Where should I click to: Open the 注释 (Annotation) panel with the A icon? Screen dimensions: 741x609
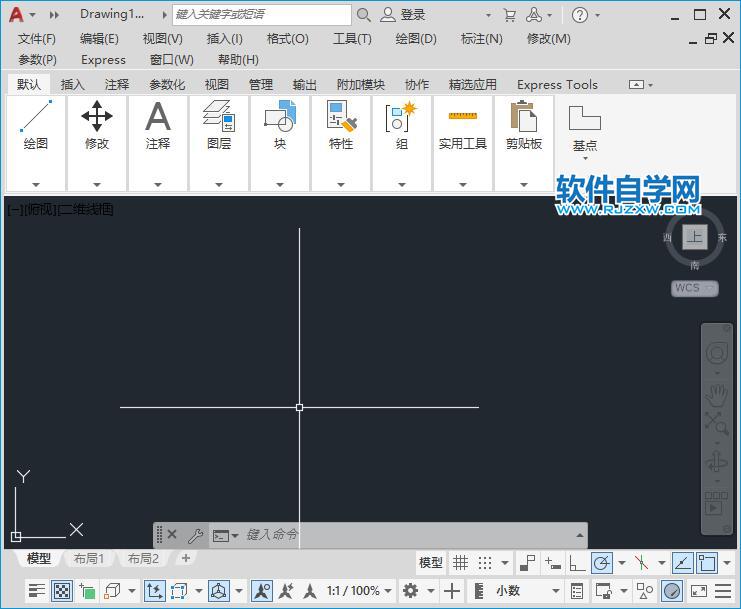(158, 125)
